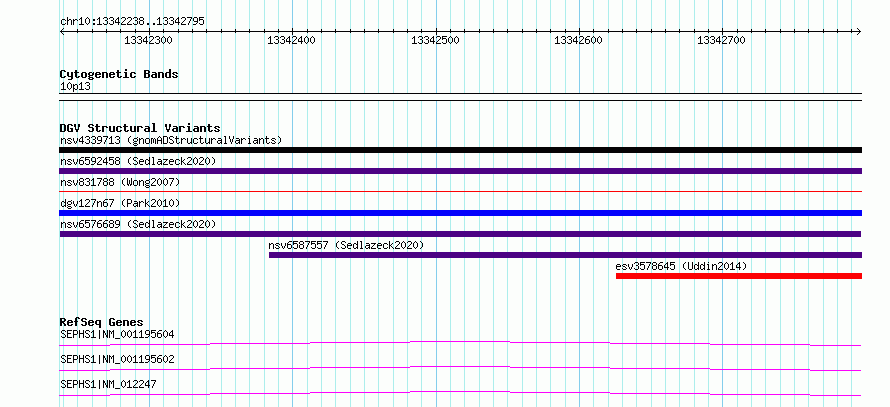This screenshot has height=407, width=890.
Task: Click the purple nsv6592458 variant bar
Action: (460, 171)
